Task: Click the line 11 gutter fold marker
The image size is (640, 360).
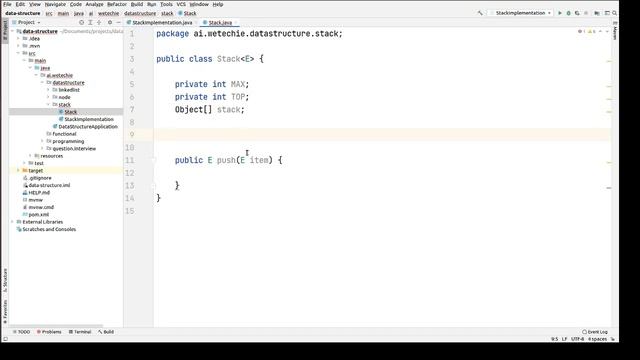Action: (154, 160)
